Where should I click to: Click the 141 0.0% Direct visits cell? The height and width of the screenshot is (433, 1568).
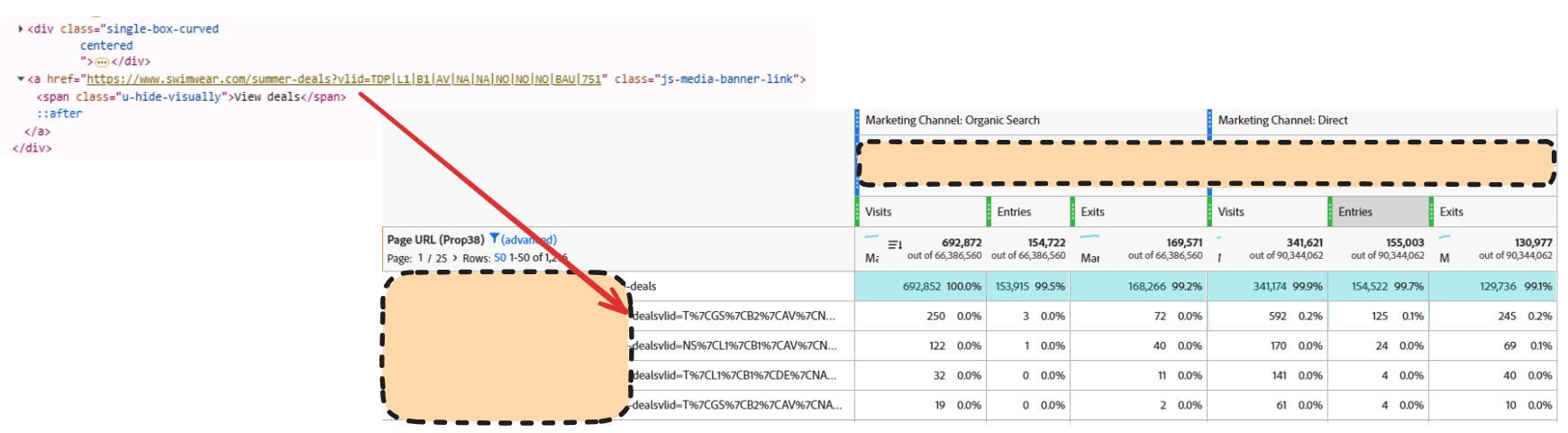(x=1267, y=375)
